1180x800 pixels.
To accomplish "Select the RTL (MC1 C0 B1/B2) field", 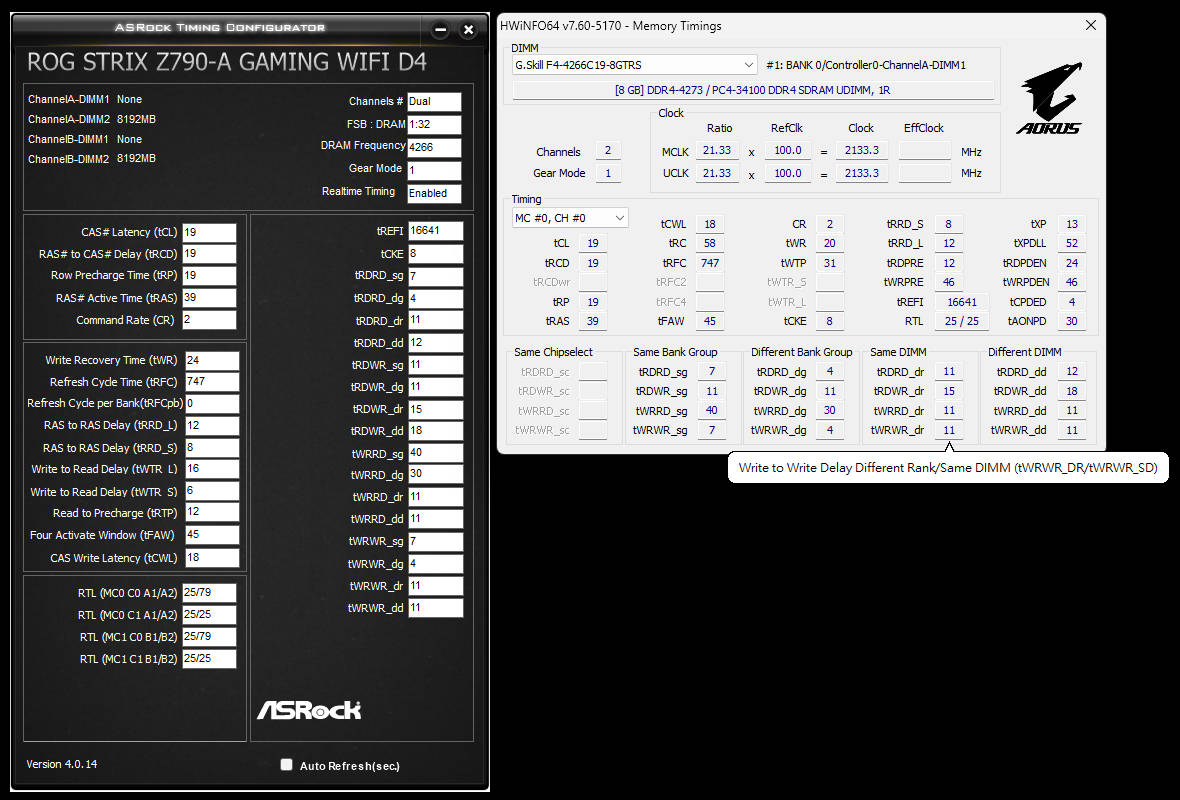I will (x=209, y=637).
